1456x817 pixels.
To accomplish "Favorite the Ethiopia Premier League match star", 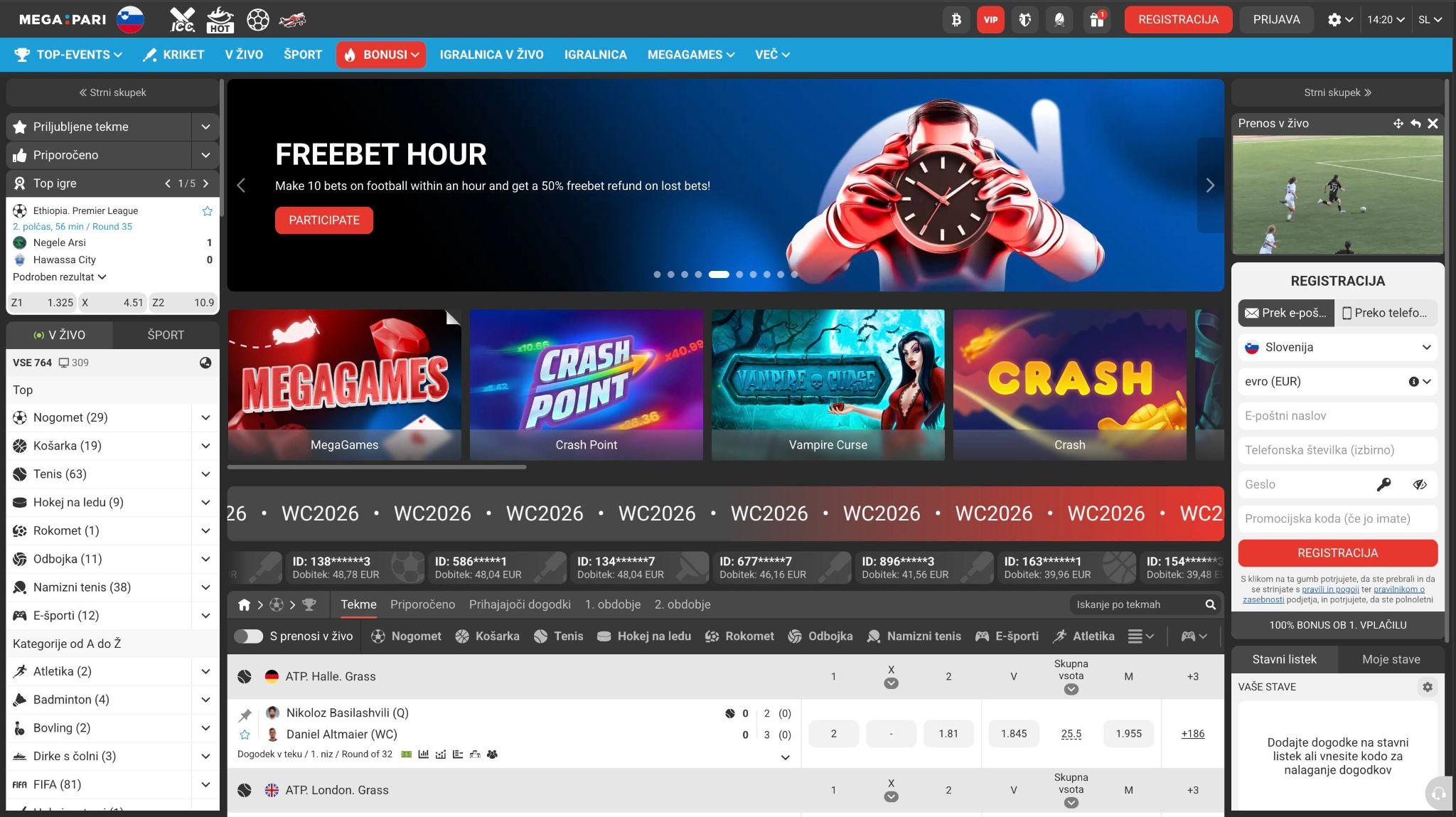I will pos(207,211).
